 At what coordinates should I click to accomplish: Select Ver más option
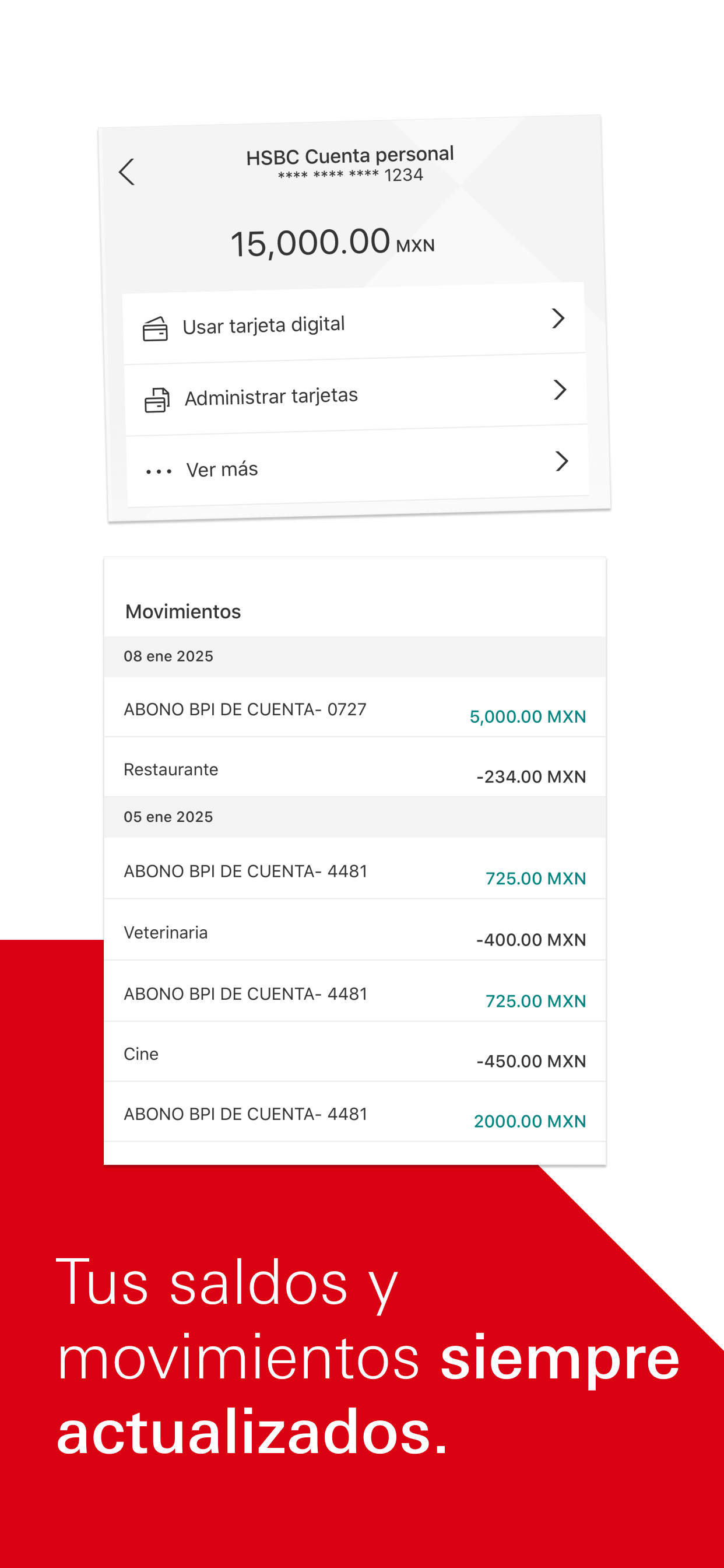[x=358, y=466]
